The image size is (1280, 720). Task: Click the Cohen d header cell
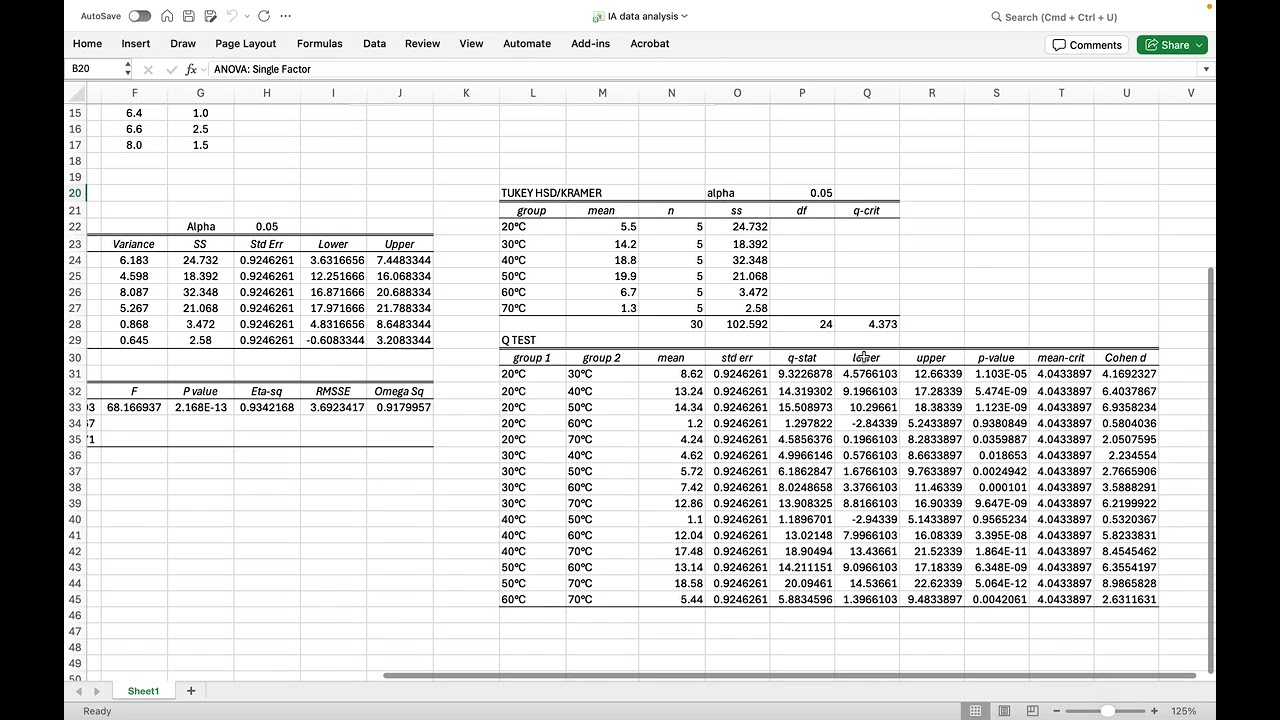(x=1127, y=357)
